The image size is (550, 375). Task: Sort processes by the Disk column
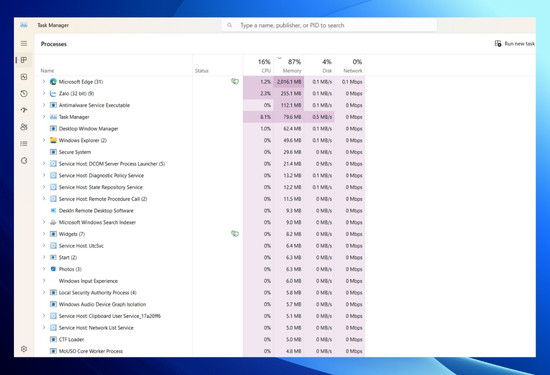tap(319, 65)
